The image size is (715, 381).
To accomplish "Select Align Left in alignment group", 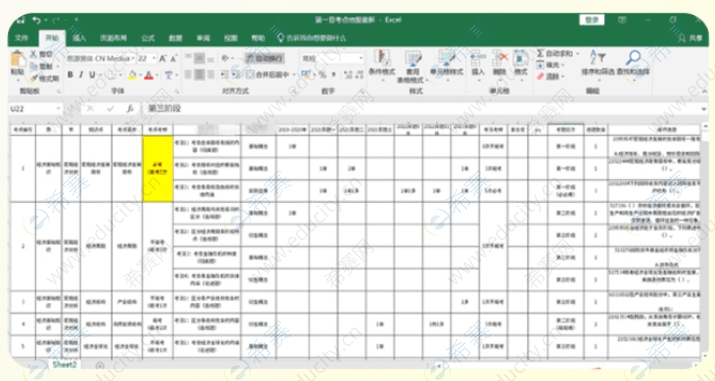I will point(187,75).
